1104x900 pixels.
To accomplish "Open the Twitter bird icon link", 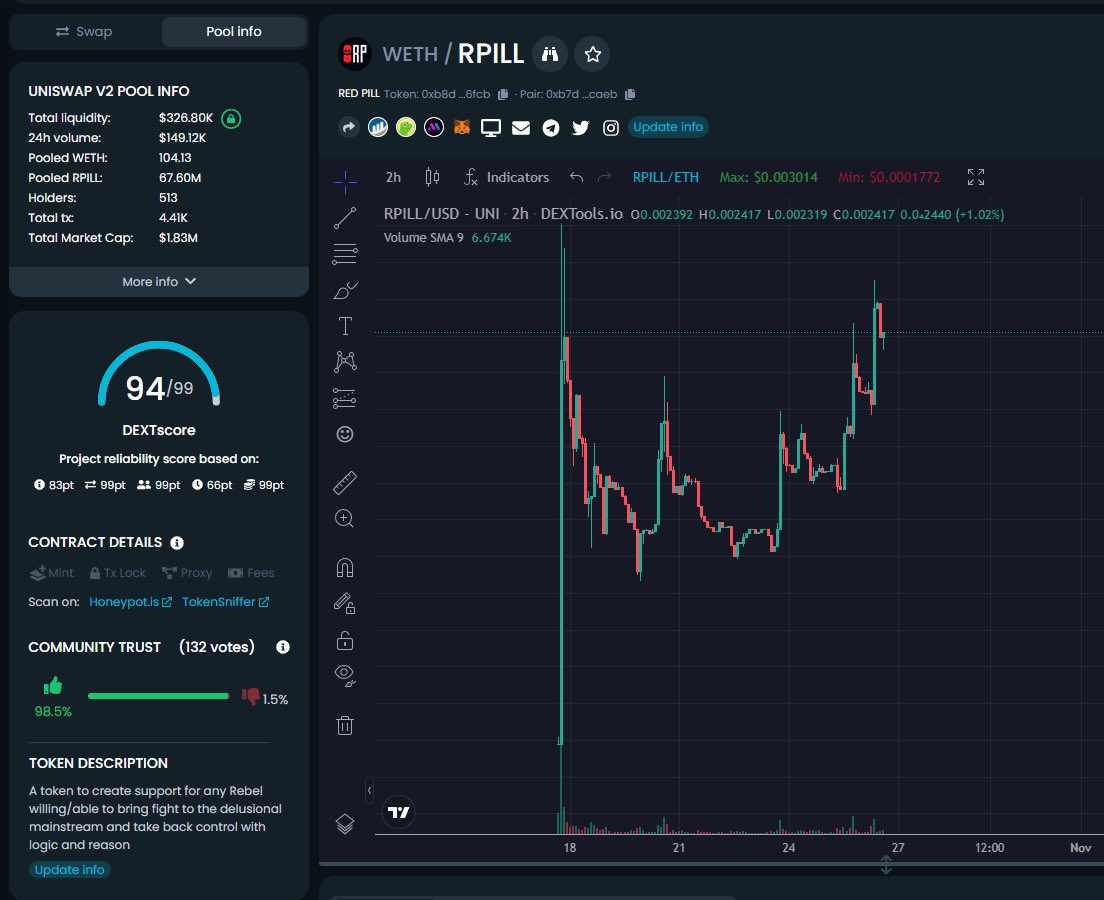I will pos(580,127).
